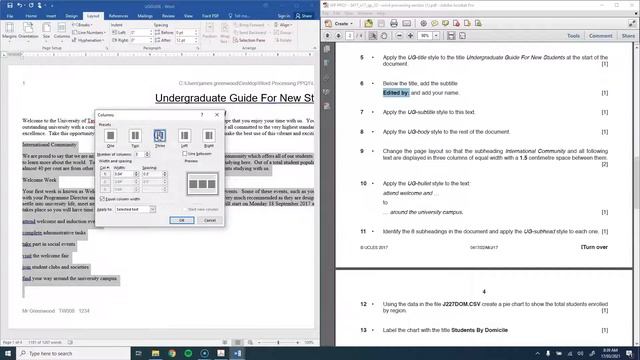Go to next page in Acrobat
This screenshot has height=360, width=640.
pos(338,36)
